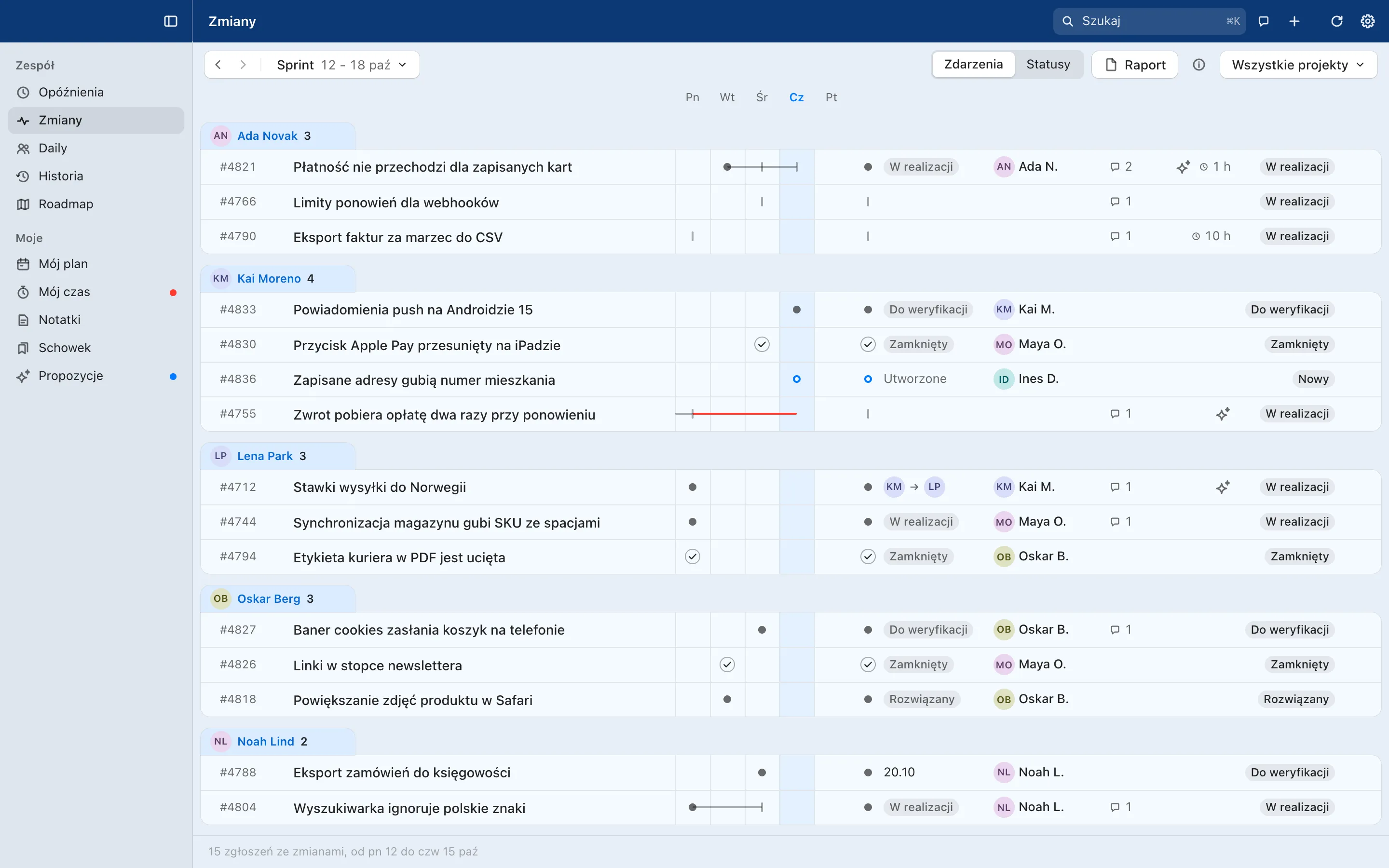Open Historia in the sidebar
Viewport: 1389px width, 868px height.
(96, 176)
